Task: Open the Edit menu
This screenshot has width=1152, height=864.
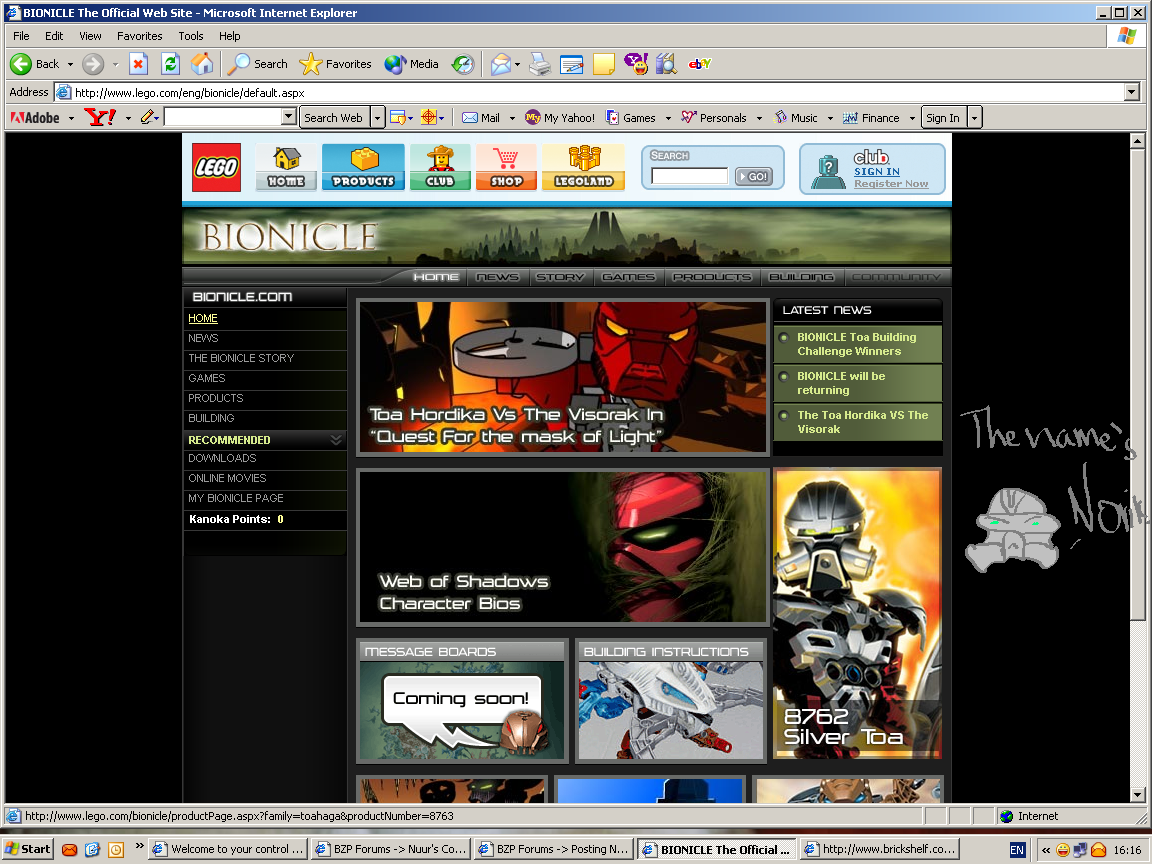Action: [54, 36]
